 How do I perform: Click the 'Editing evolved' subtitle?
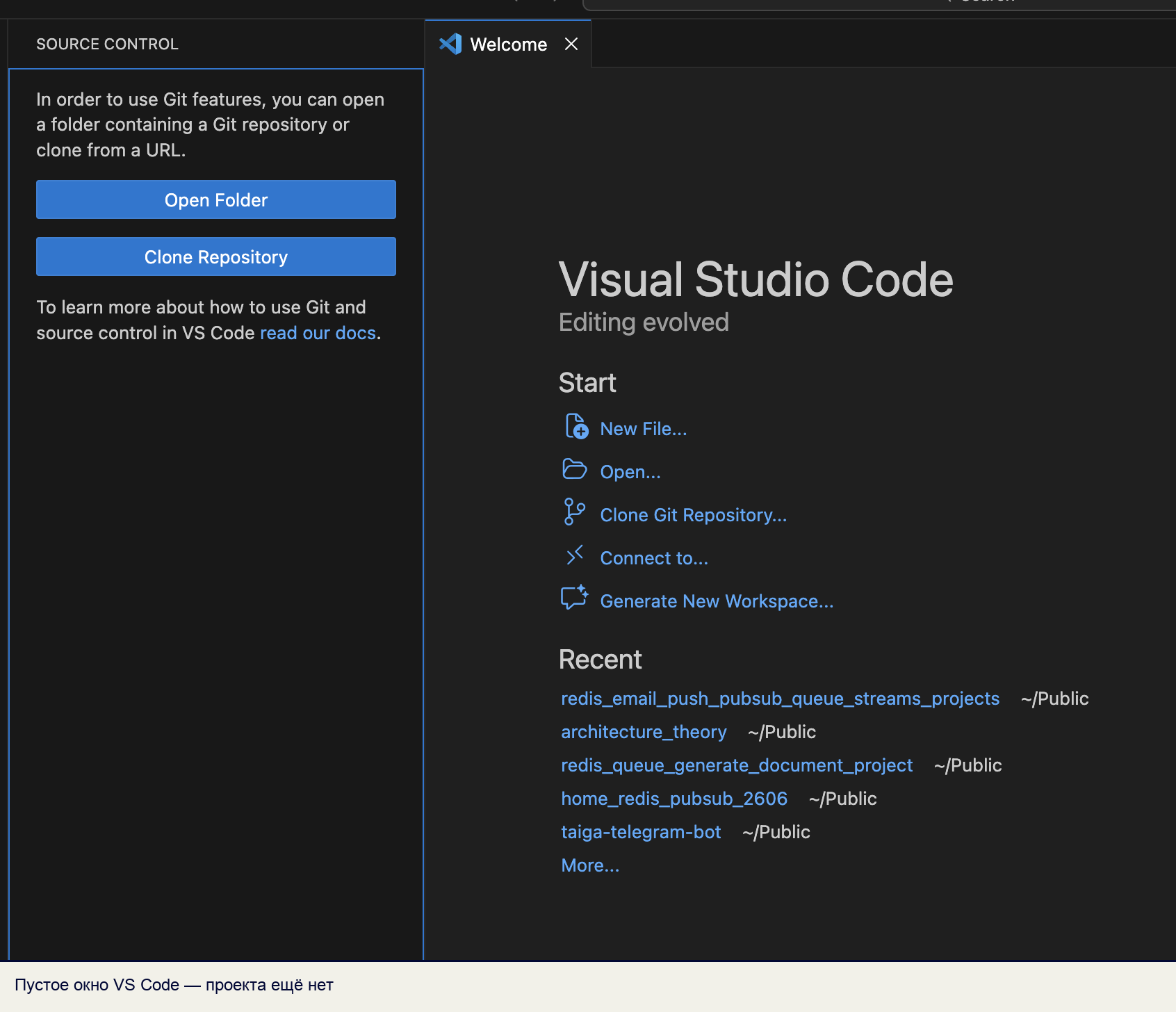[644, 323]
